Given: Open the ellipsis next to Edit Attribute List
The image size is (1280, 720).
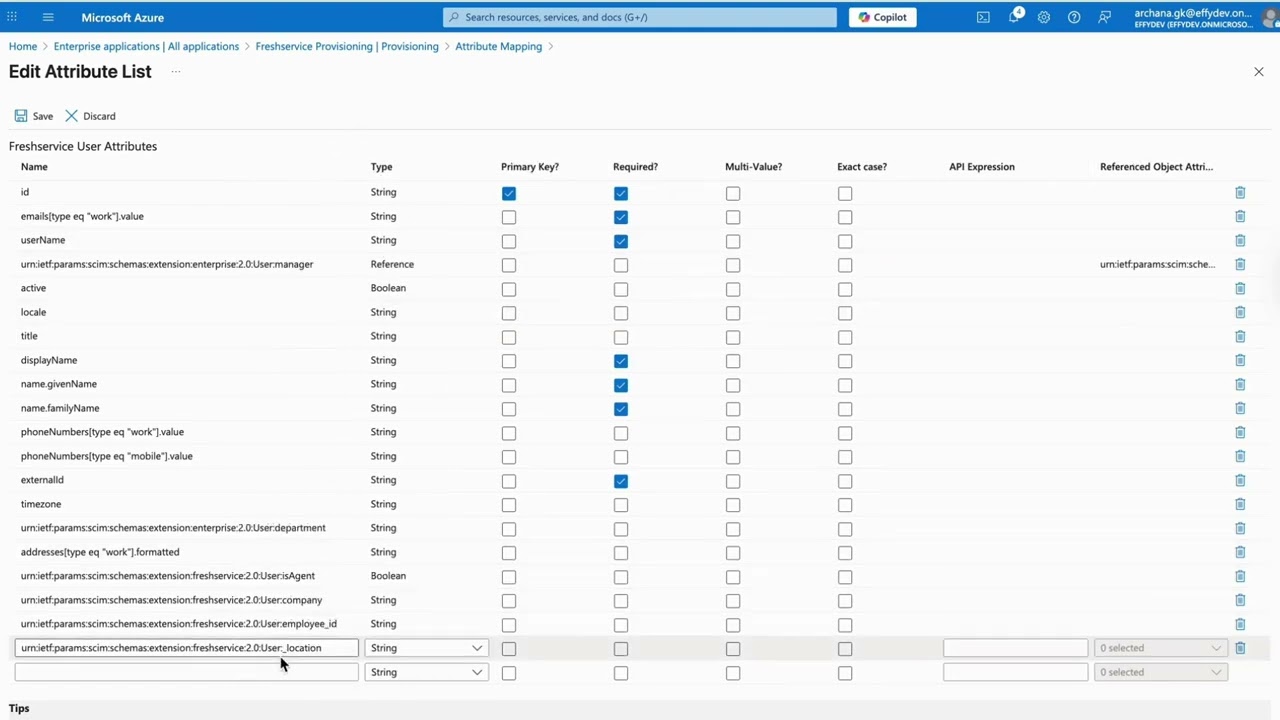Looking at the screenshot, I should (175, 71).
